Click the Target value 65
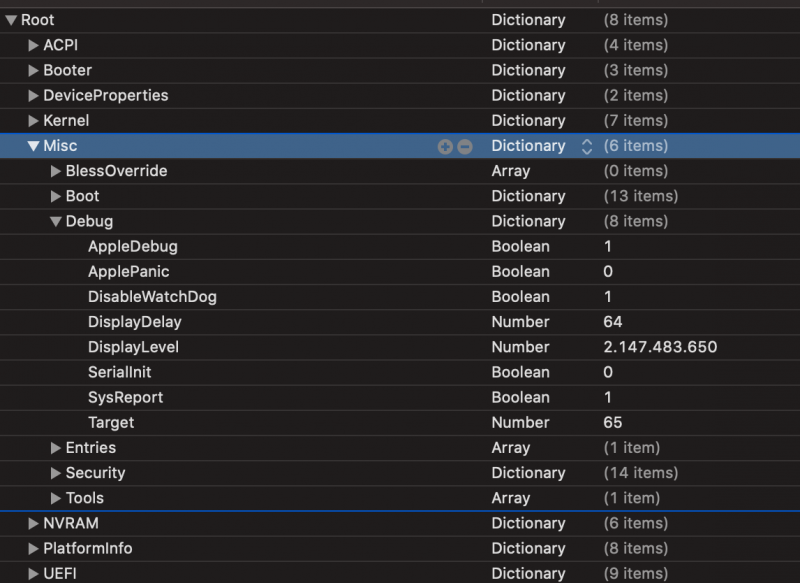Image resolution: width=800 pixels, height=583 pixels. (x=613, y=422)
